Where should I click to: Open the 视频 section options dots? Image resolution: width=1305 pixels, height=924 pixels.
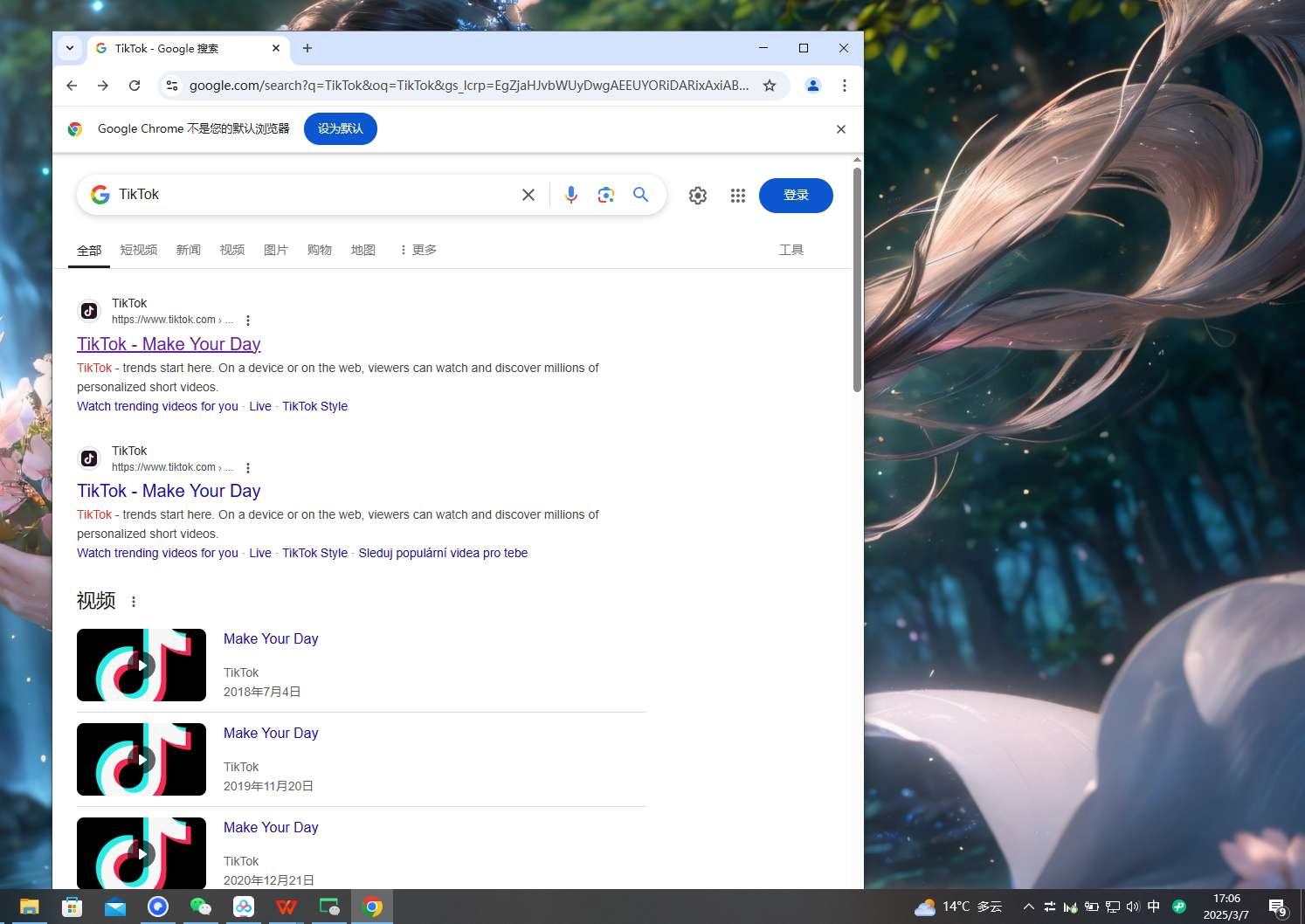click(134, 602)
